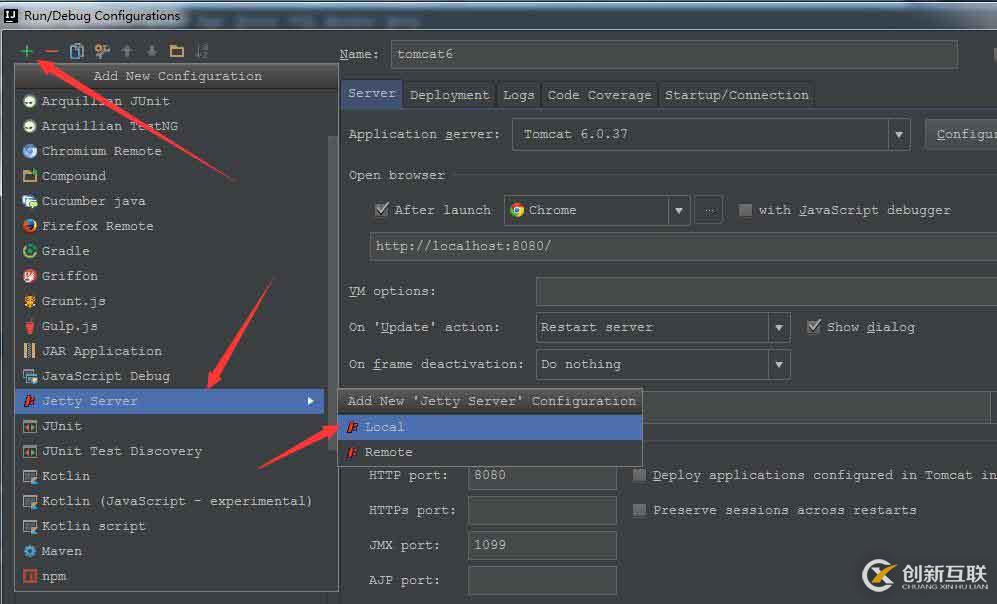This screenshot has width=997, height=604.
Task: Click the red minus Remove Configuration icon
Action: tap(52, 51)
